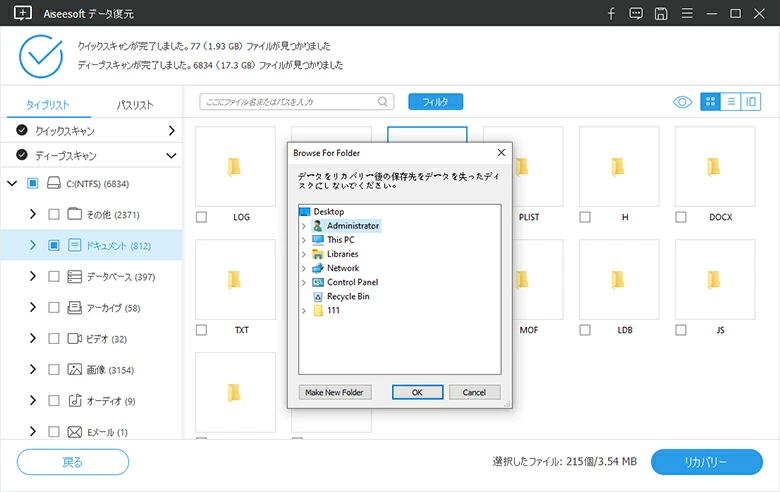Switch to list view

tap(731, 102)
